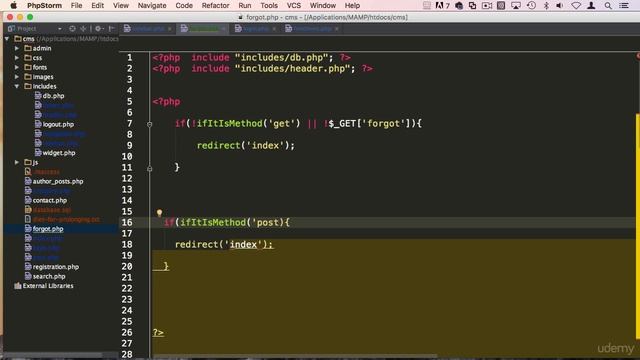Click the yellow lightbulb intention icon
Screen dimensions: 640x360
pyautogui.click(x=159, y=213)
